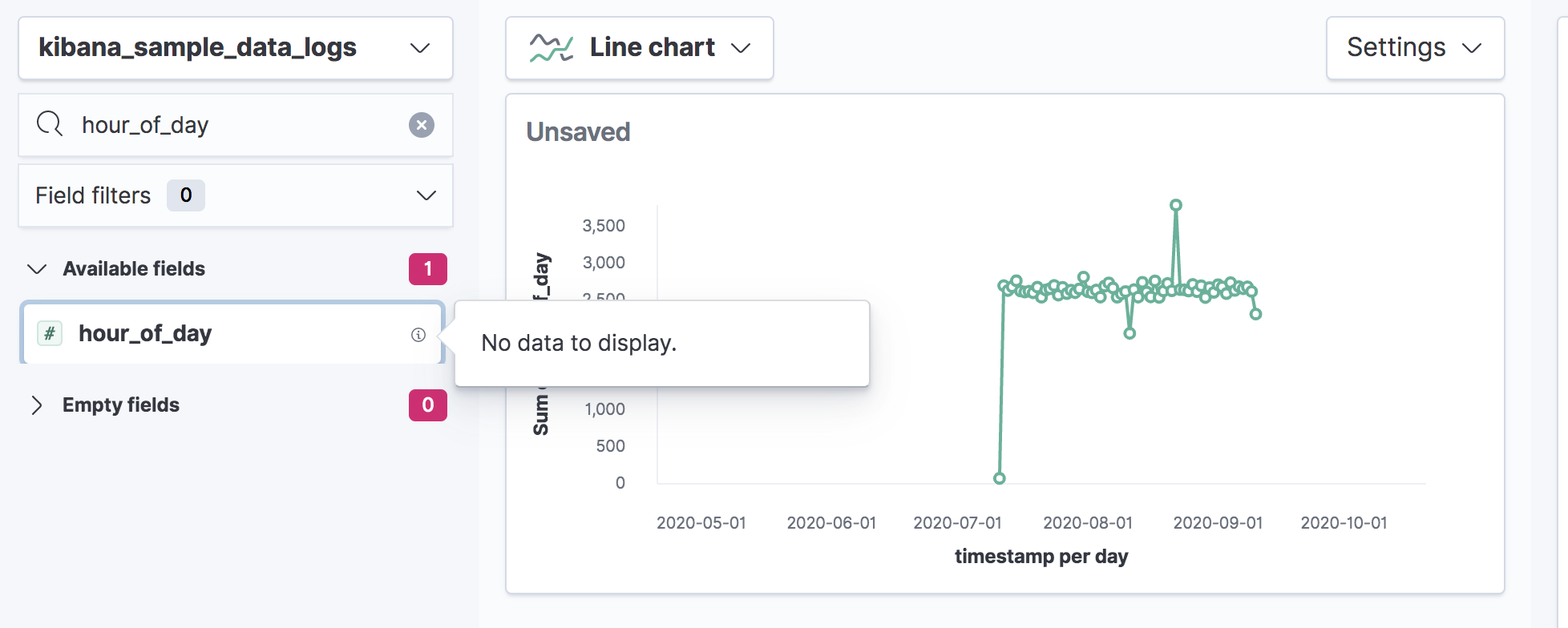
Task: Expand the Empty fields section
Action: tap(37, 405)
